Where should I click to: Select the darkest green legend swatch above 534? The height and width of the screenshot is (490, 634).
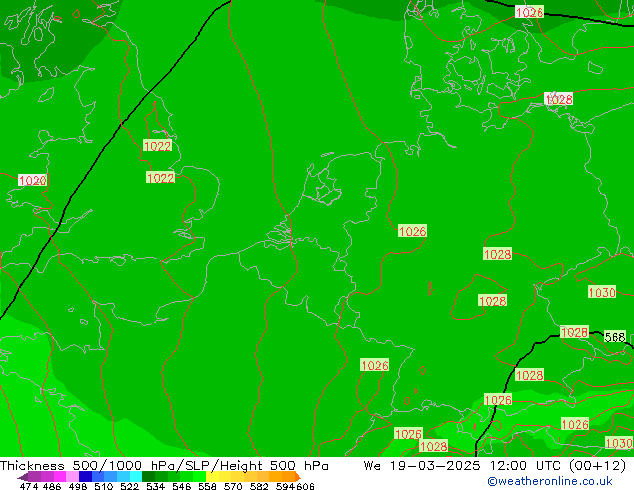[x=148, y=477]
